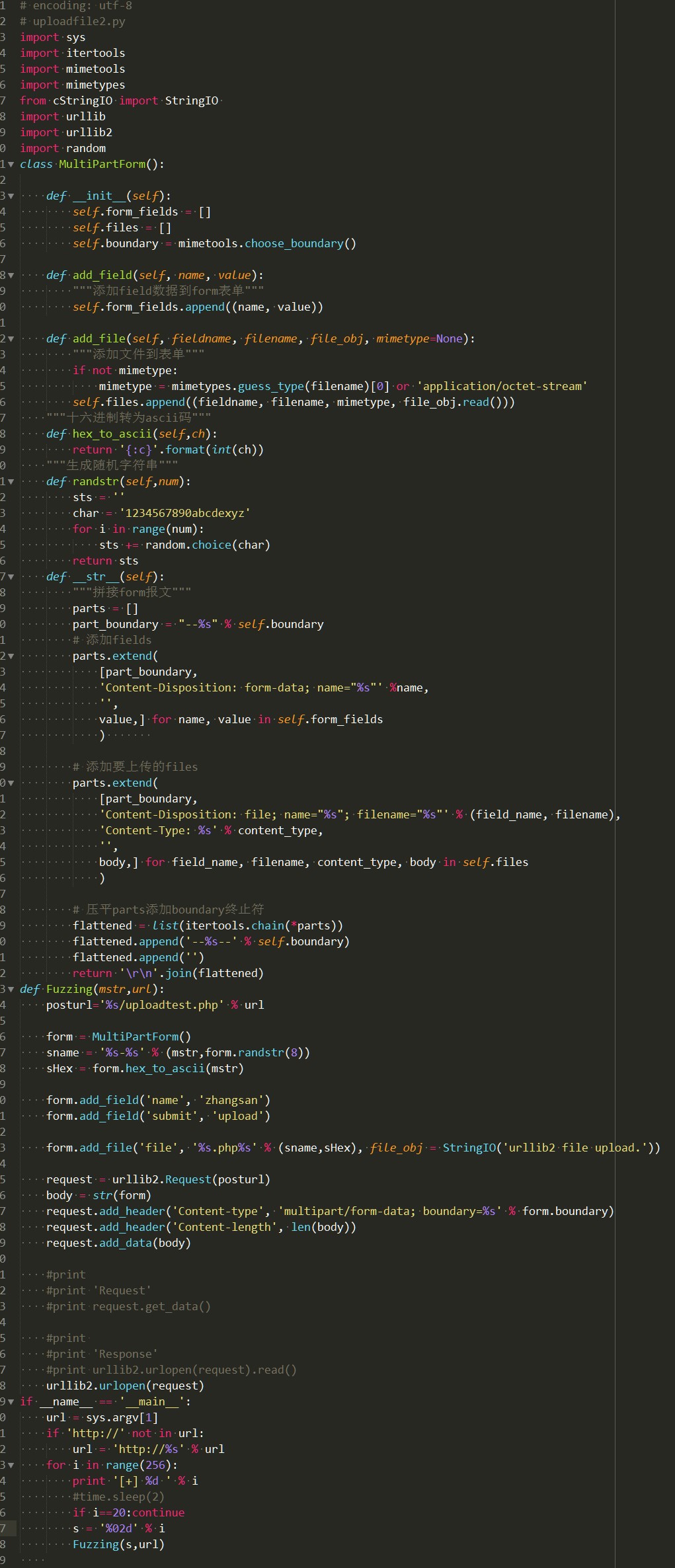Click the 'Content-Type: %s' string
The height and width of the screenshot is (1568, 675).
click(159, 830)
